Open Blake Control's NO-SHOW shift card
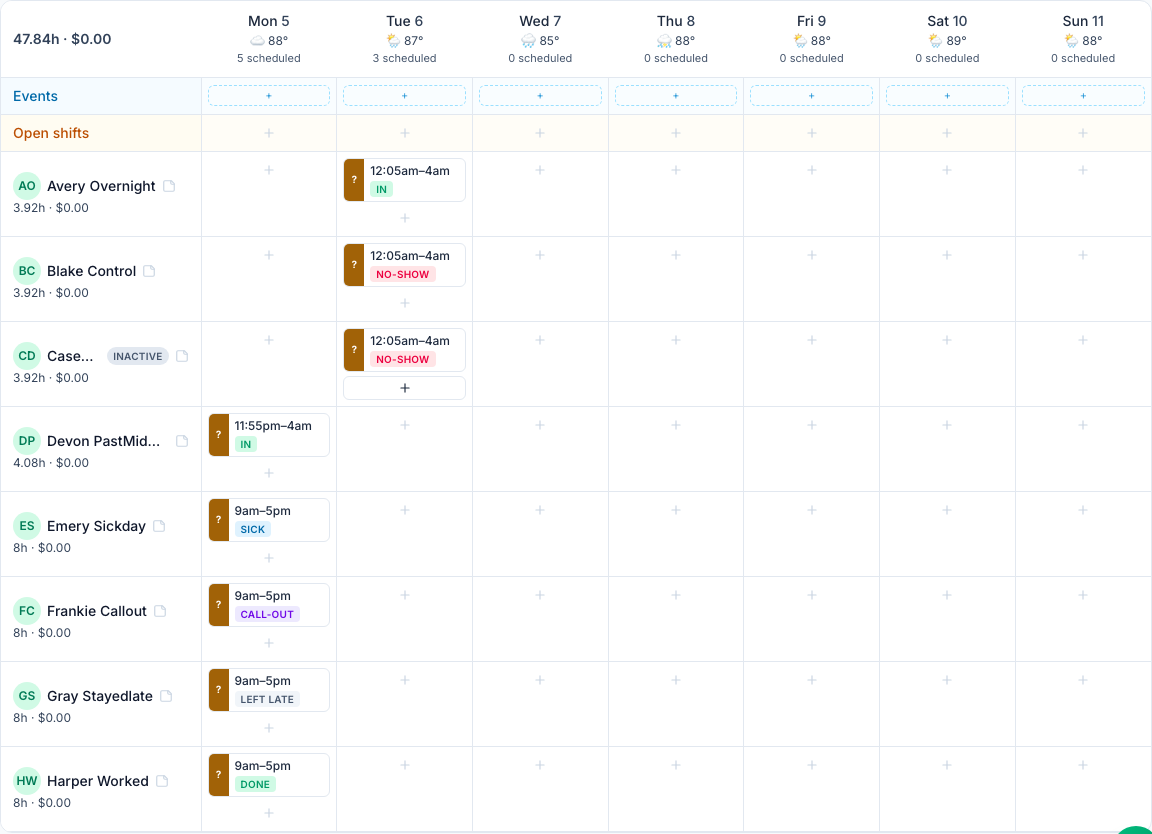 pyautogui.click(x=405, y=265)
